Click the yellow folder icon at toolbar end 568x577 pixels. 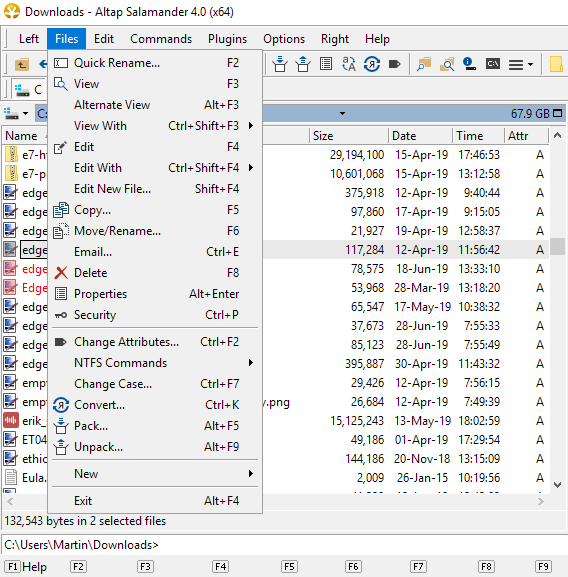coord(556,64)
